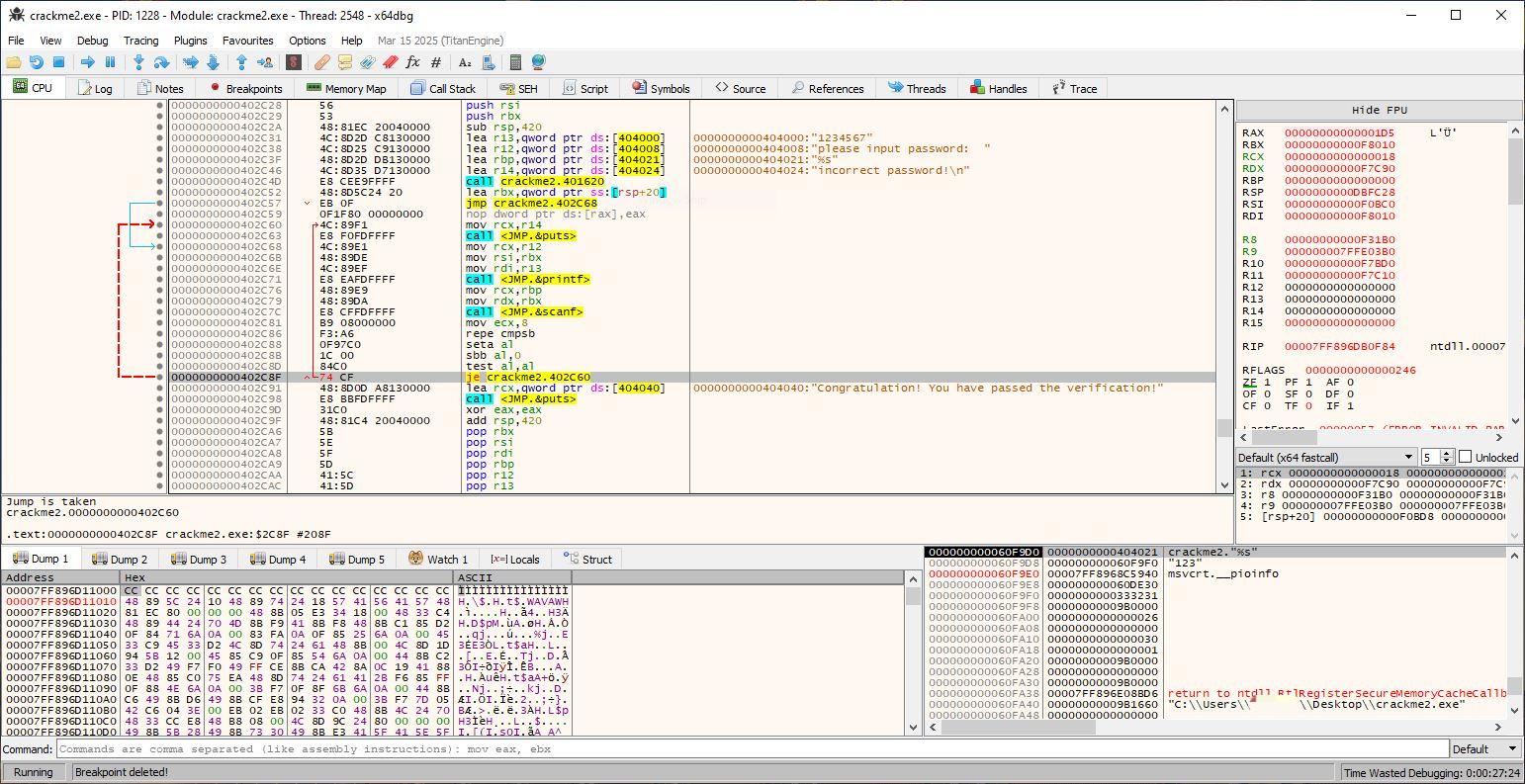
Task: Open the Default dropdown beside command bar
Action: [x=1484, y=748]
